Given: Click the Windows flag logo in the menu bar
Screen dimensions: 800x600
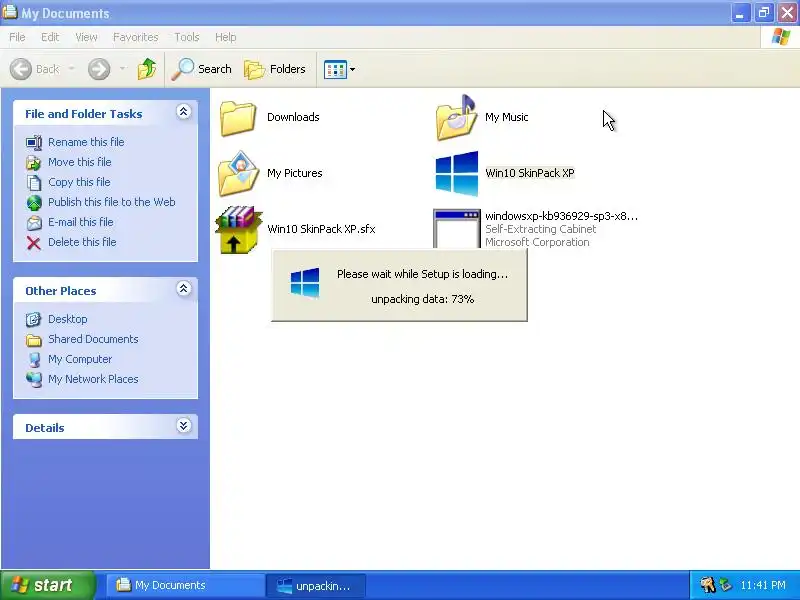Looking at the screenshot, I should [x=781, y=37].
